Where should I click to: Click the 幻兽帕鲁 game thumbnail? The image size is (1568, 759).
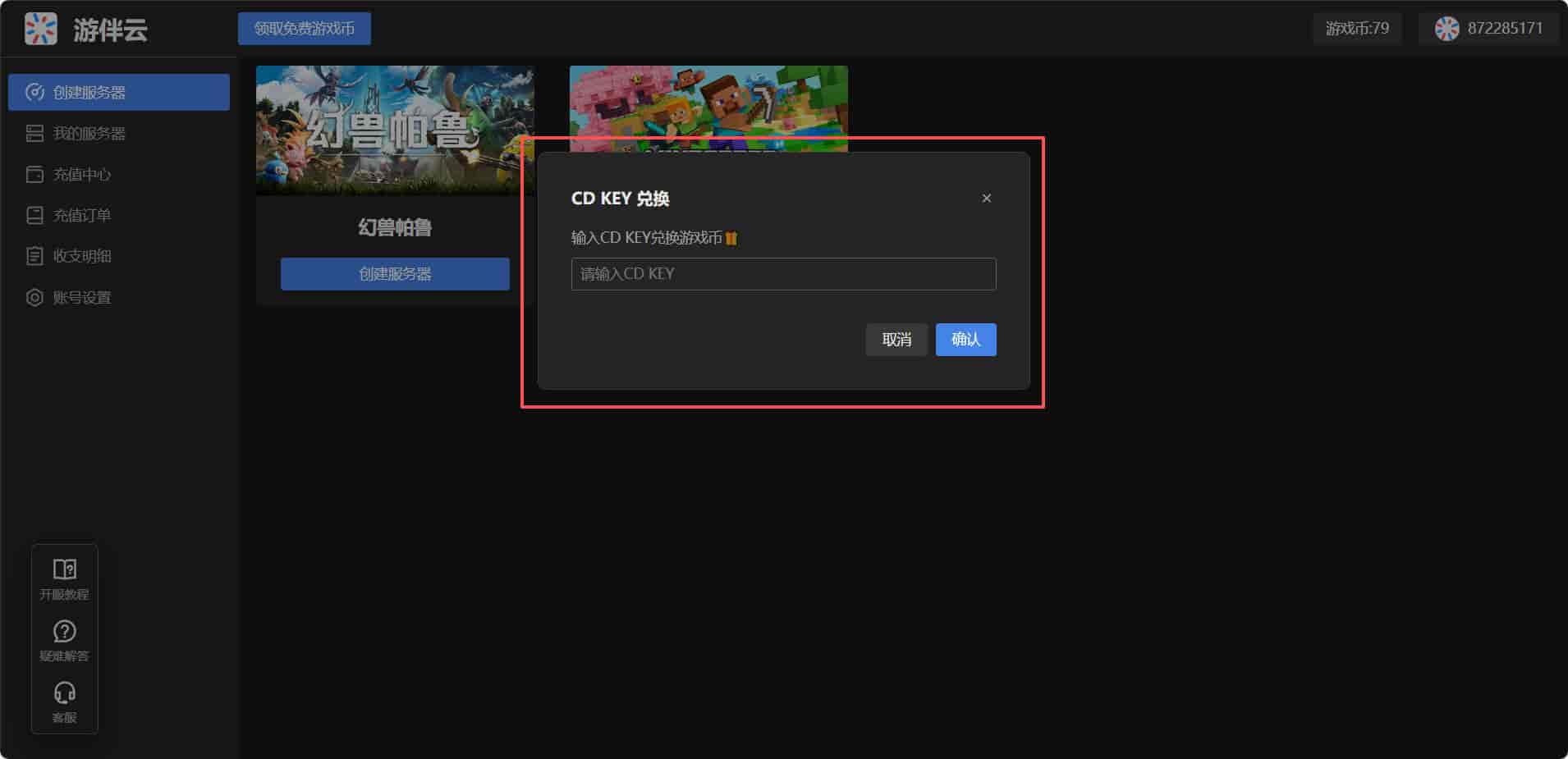coord(395,130)
